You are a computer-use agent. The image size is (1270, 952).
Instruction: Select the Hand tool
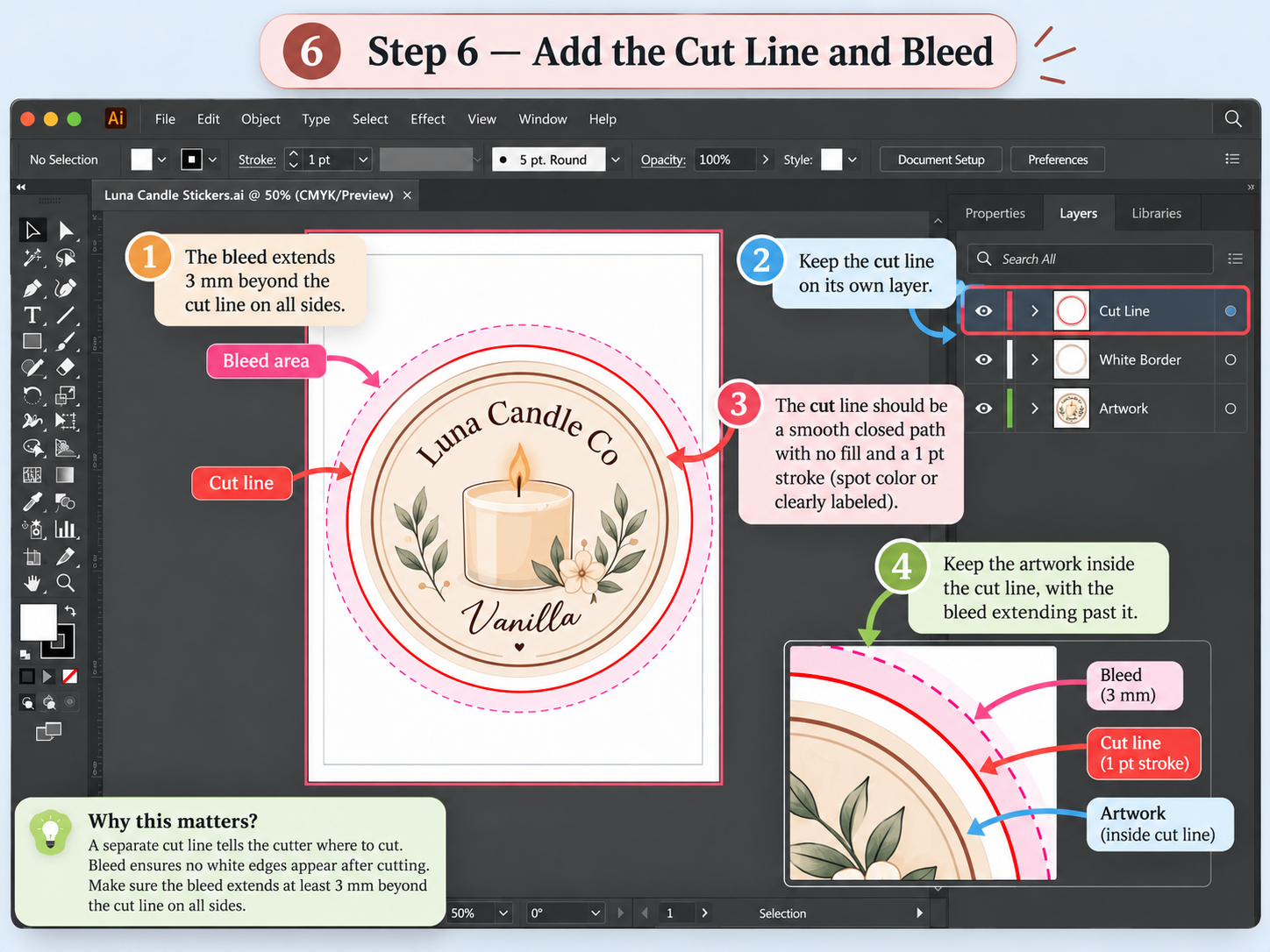[x=32, y=583]
